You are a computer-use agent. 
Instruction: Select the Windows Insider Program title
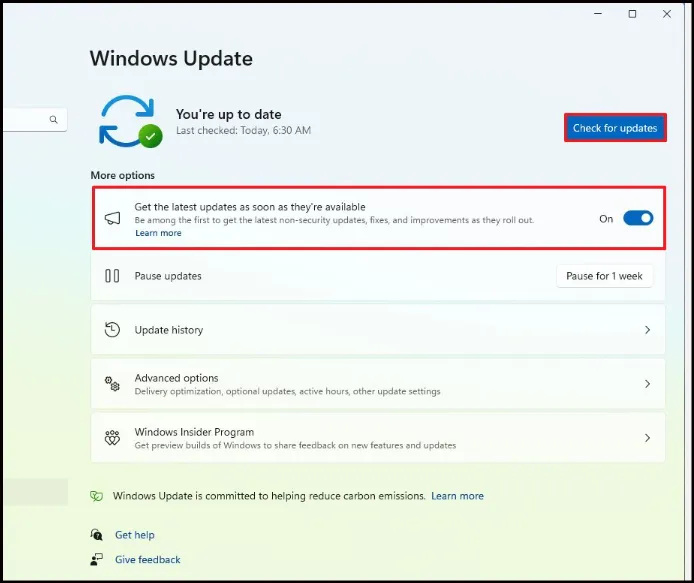[194, 432]
